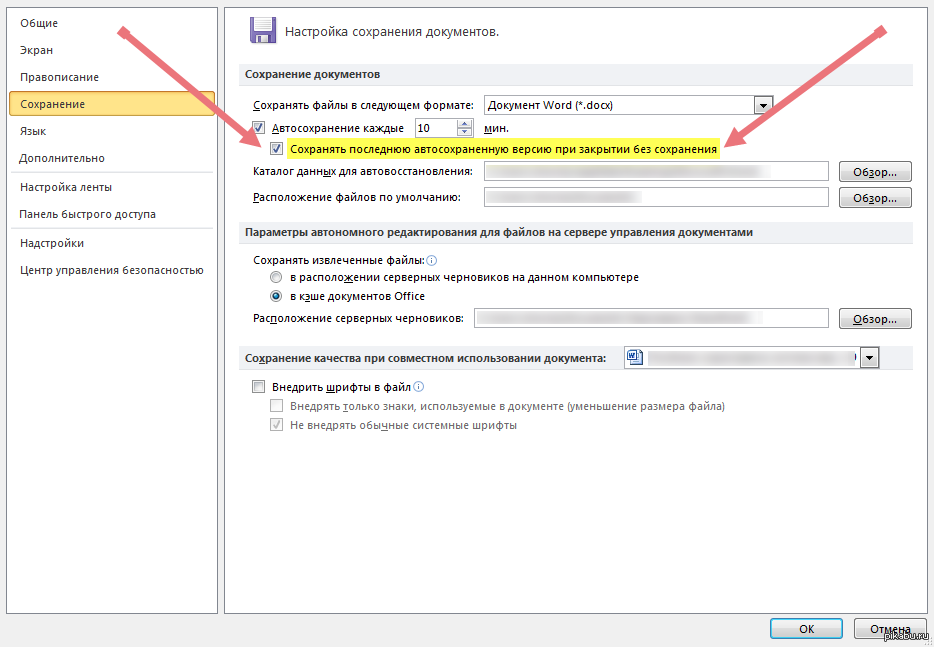Click label Сохранять файлы в следующем формате
Image resolution: width=934 pixels, height=647 pixels.
[x=363, y=105]
